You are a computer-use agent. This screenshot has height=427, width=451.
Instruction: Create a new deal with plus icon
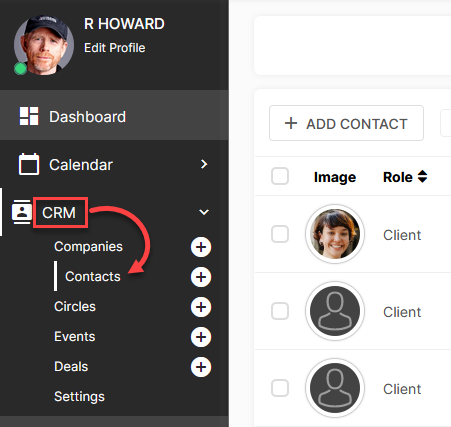[201, 367]
